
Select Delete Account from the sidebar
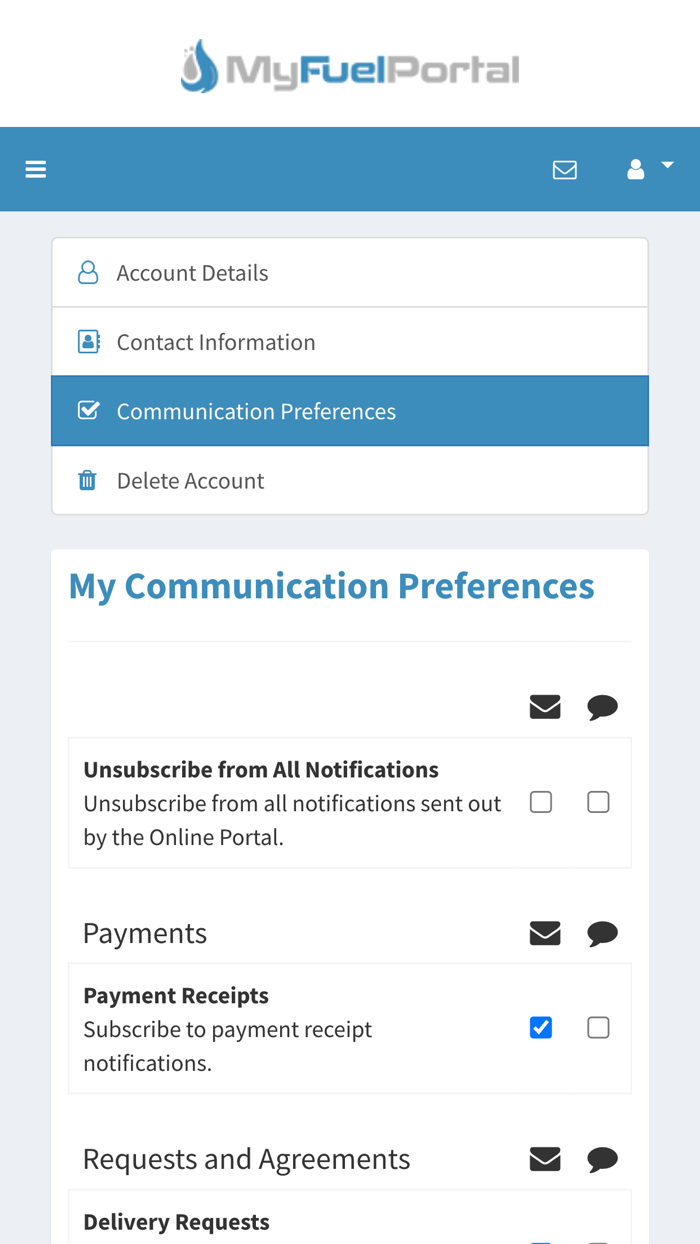(191, 479)
